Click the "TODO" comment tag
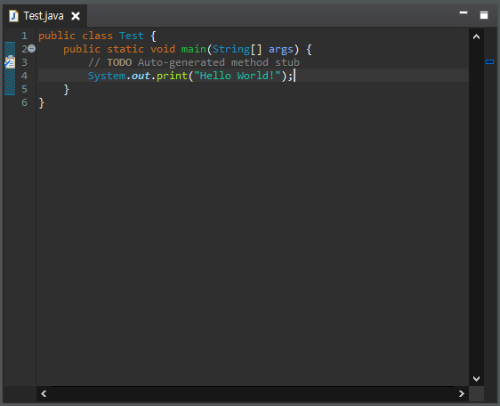The height and width of the screenshot is (406, 500). (x=119, y=62)
